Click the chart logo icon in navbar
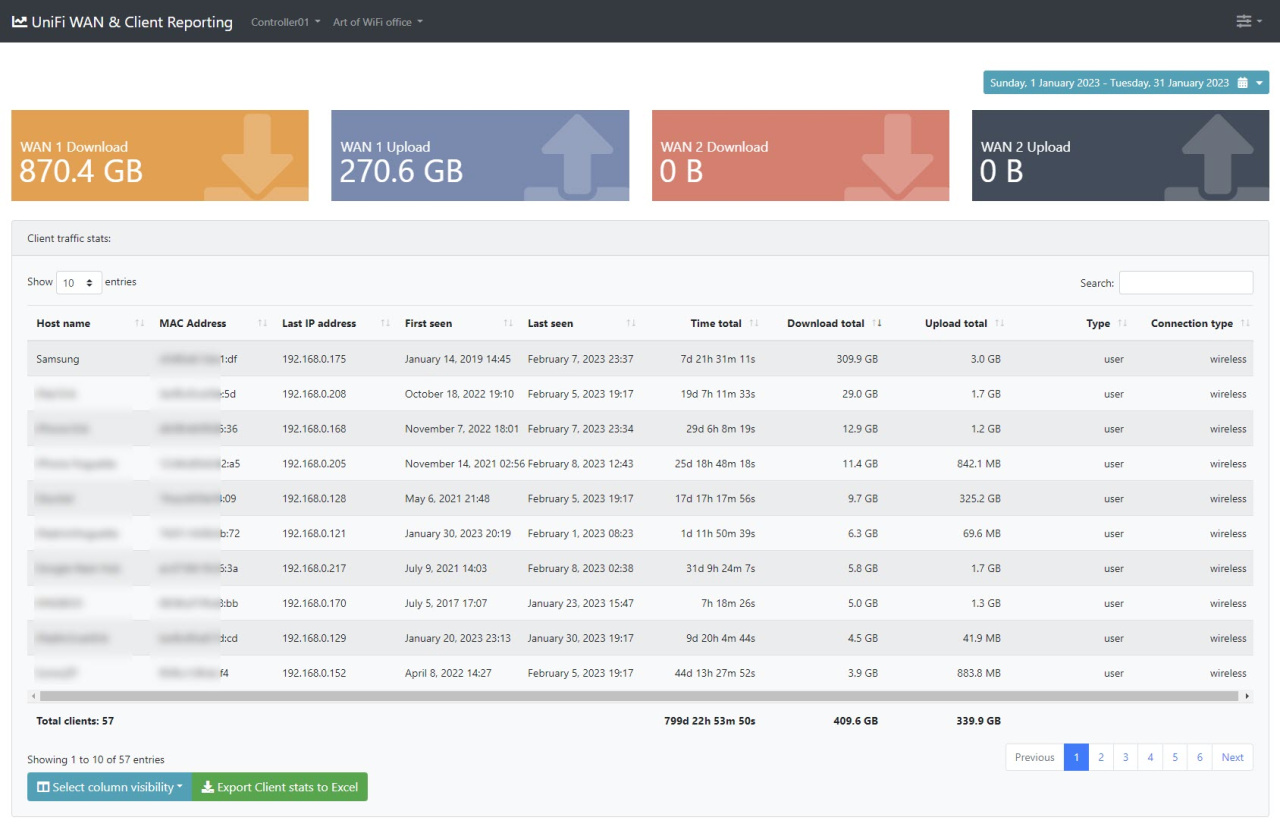This screenshot has width=1280, height=830. [x=19, y=21]
